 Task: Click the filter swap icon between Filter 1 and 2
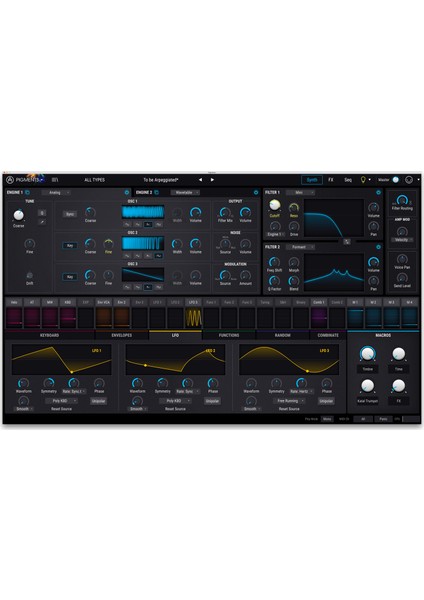click(347, 241)
